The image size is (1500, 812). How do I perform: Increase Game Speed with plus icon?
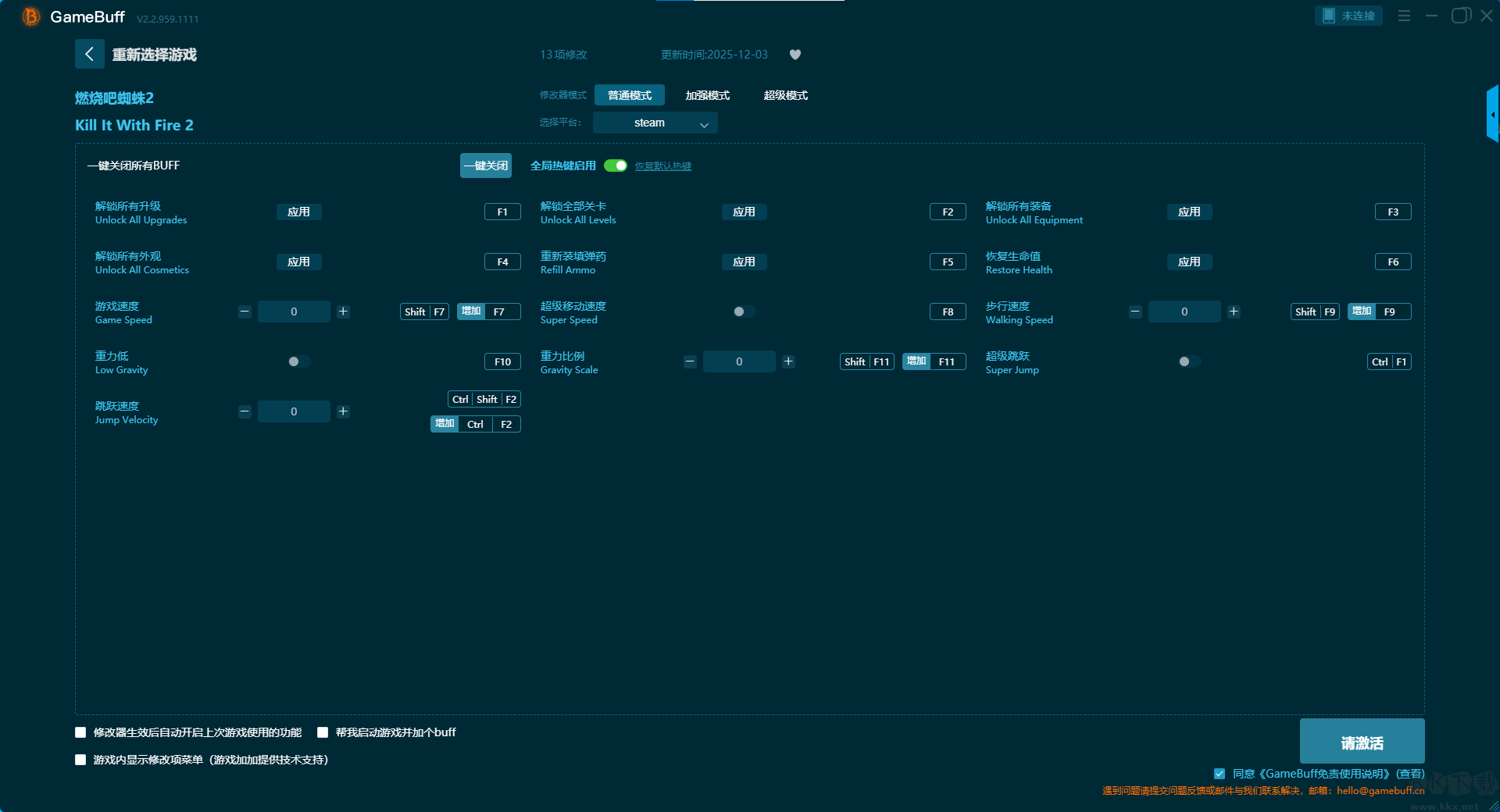pos(343,312)
